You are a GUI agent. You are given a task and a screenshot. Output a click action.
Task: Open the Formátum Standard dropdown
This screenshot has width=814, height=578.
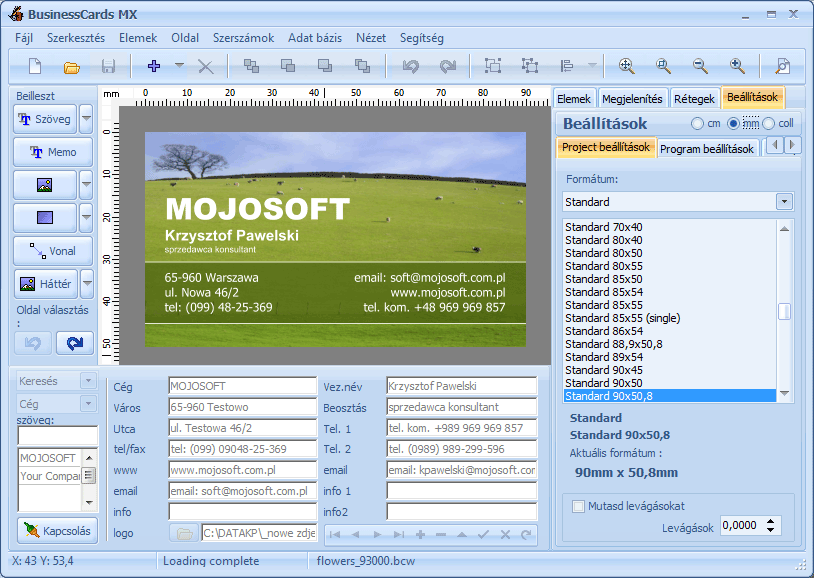(784, 201)
